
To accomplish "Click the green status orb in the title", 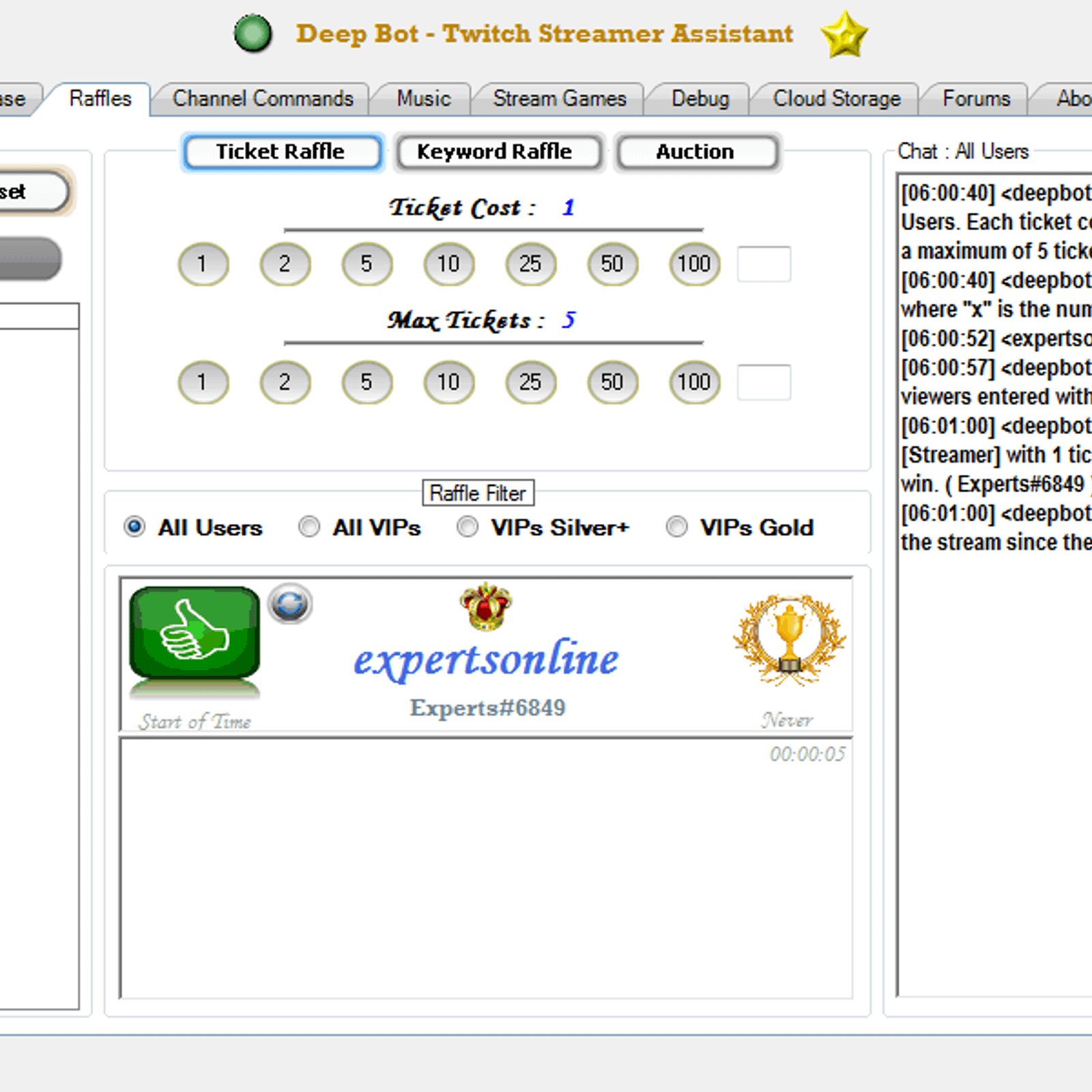I will point(253,33).
